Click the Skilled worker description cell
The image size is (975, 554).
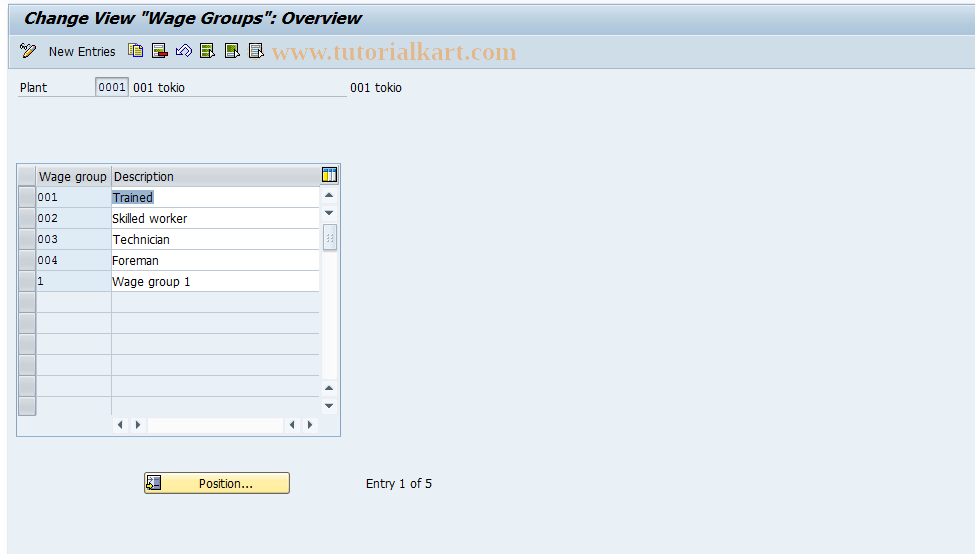pos(215,218)
